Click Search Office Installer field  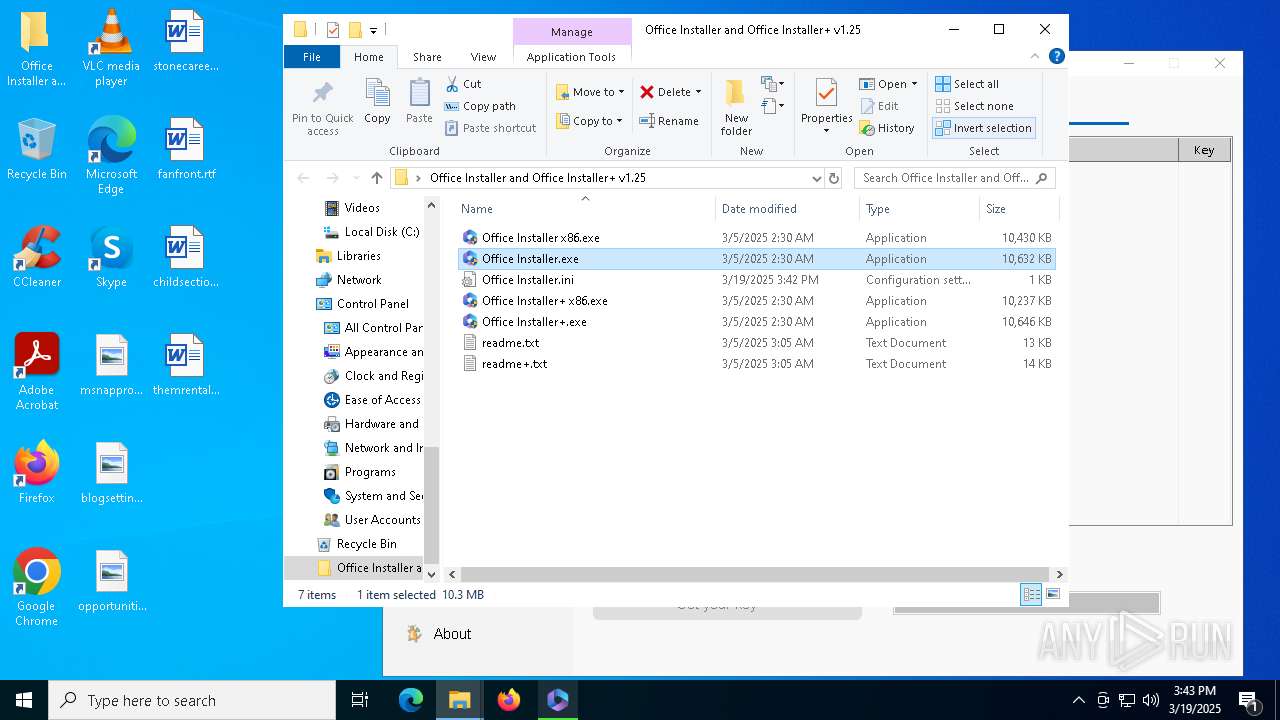pyautogui.click(x=954, y=178)
